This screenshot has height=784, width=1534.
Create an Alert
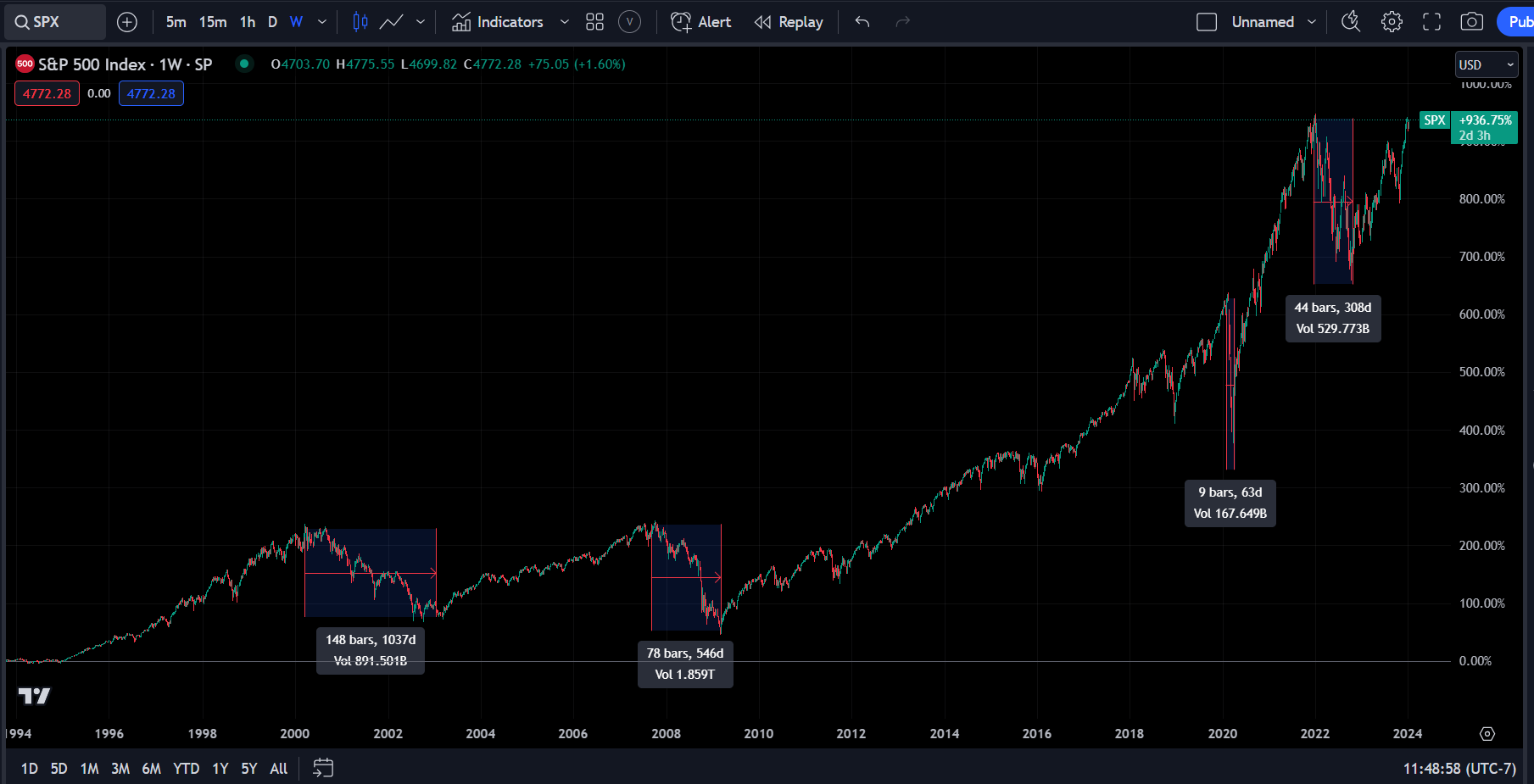pyautogui.click(x=700, y=22)
